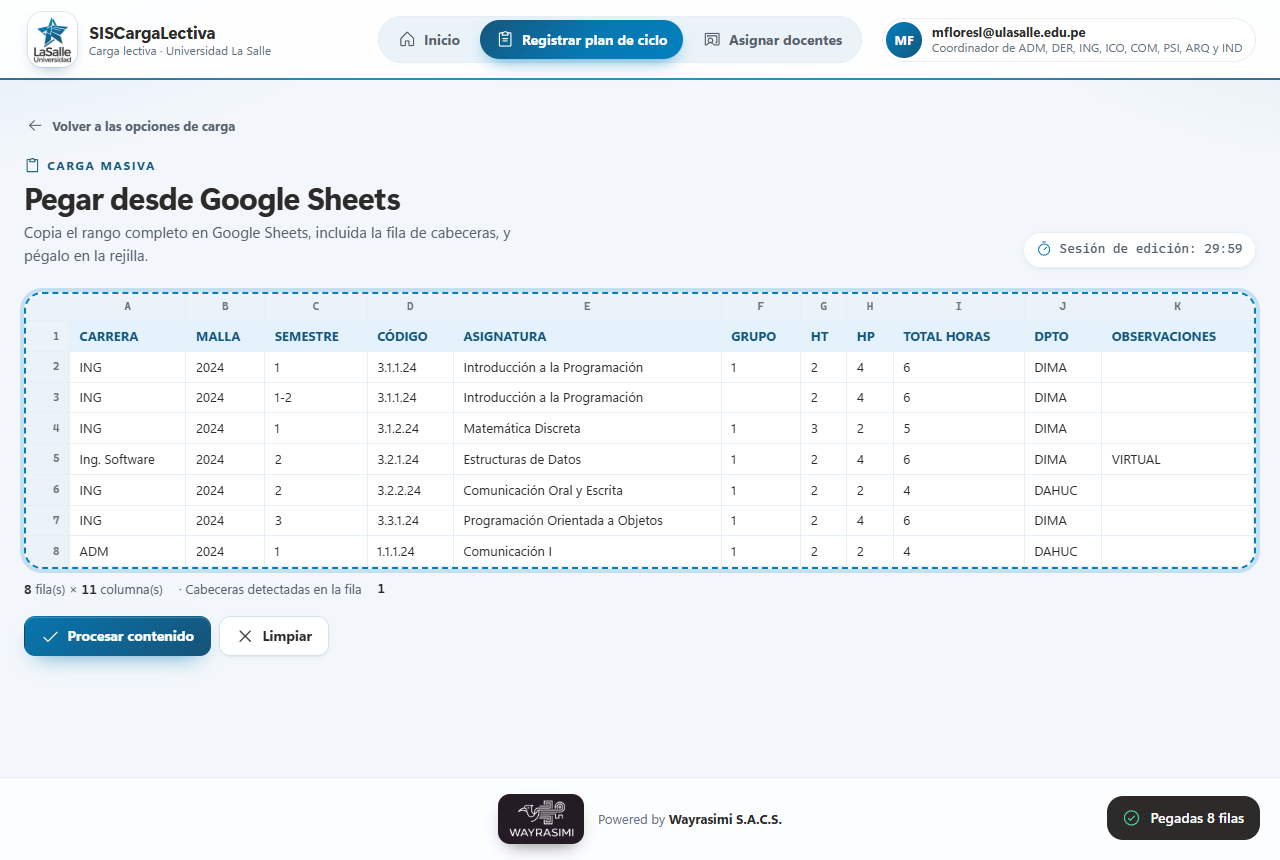
Task: Select column header letter A
Action: [128, 306]
